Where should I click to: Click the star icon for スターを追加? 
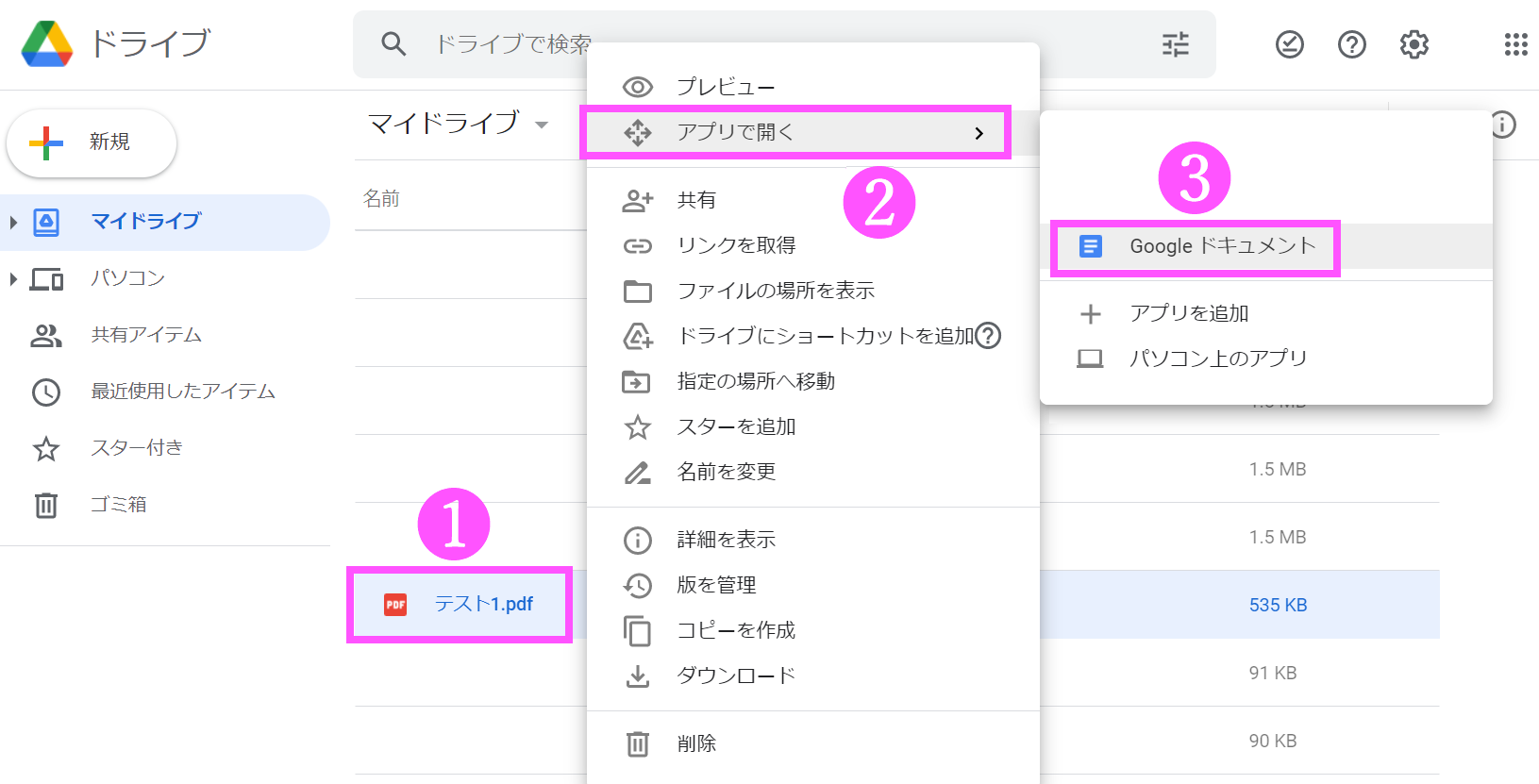pos(638,427)
